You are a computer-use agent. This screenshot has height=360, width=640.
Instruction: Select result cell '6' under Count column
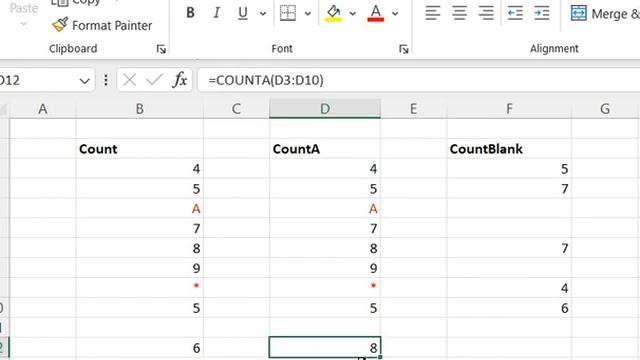(x=140, y=348)
